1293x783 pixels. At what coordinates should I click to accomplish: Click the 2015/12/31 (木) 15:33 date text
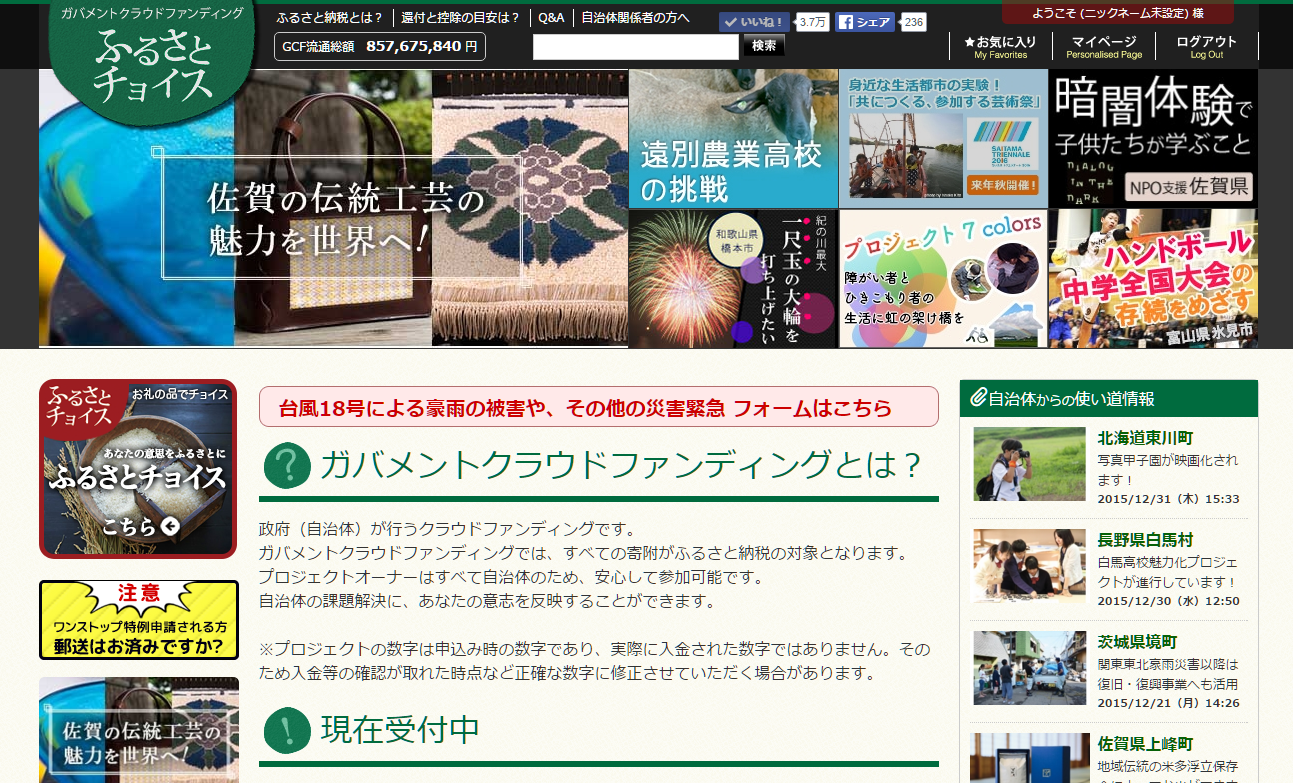click(x=1168, y=499)
